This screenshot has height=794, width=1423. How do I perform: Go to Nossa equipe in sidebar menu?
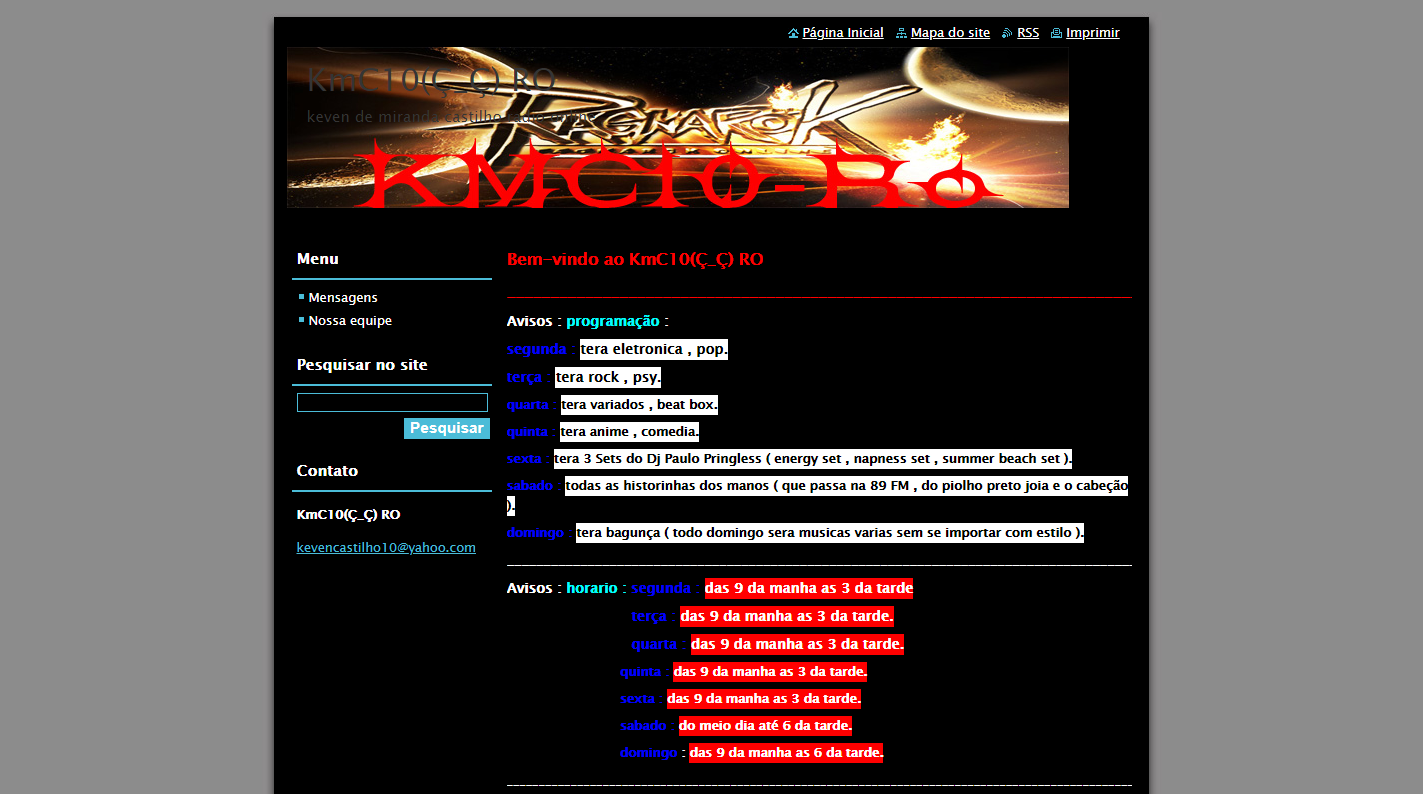coord(349,321)
